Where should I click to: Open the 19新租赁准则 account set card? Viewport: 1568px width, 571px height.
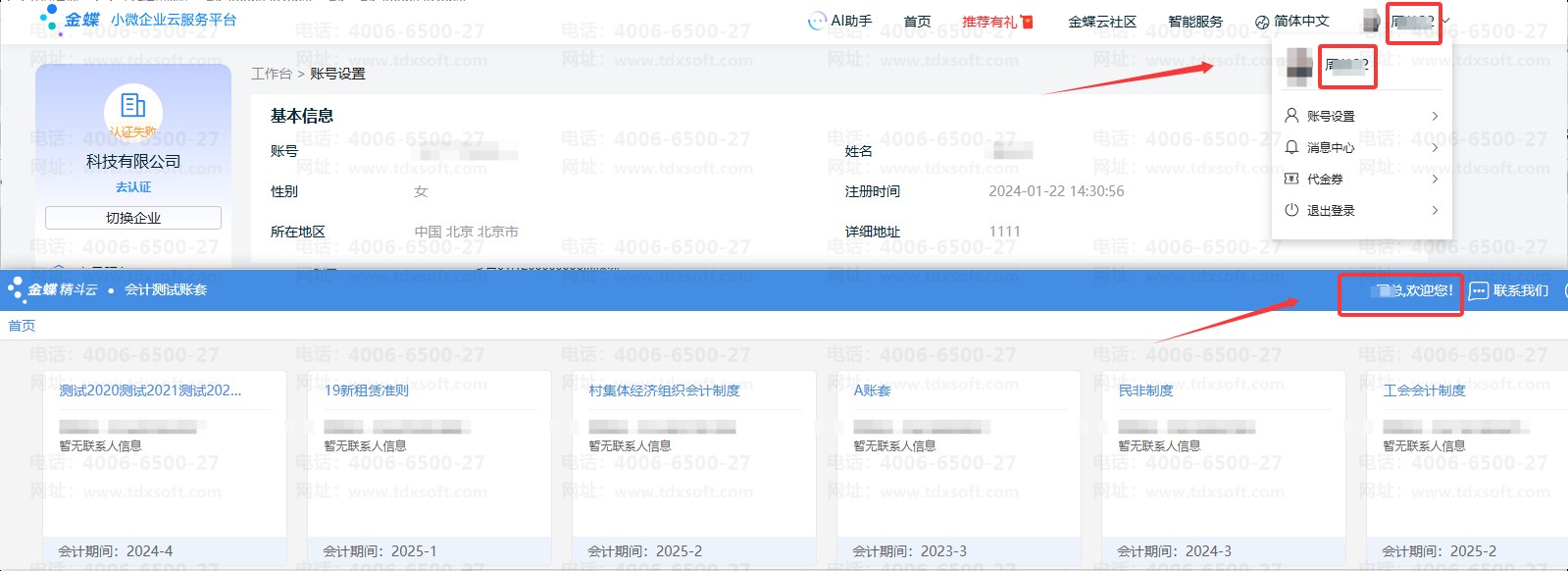point(367,390)
